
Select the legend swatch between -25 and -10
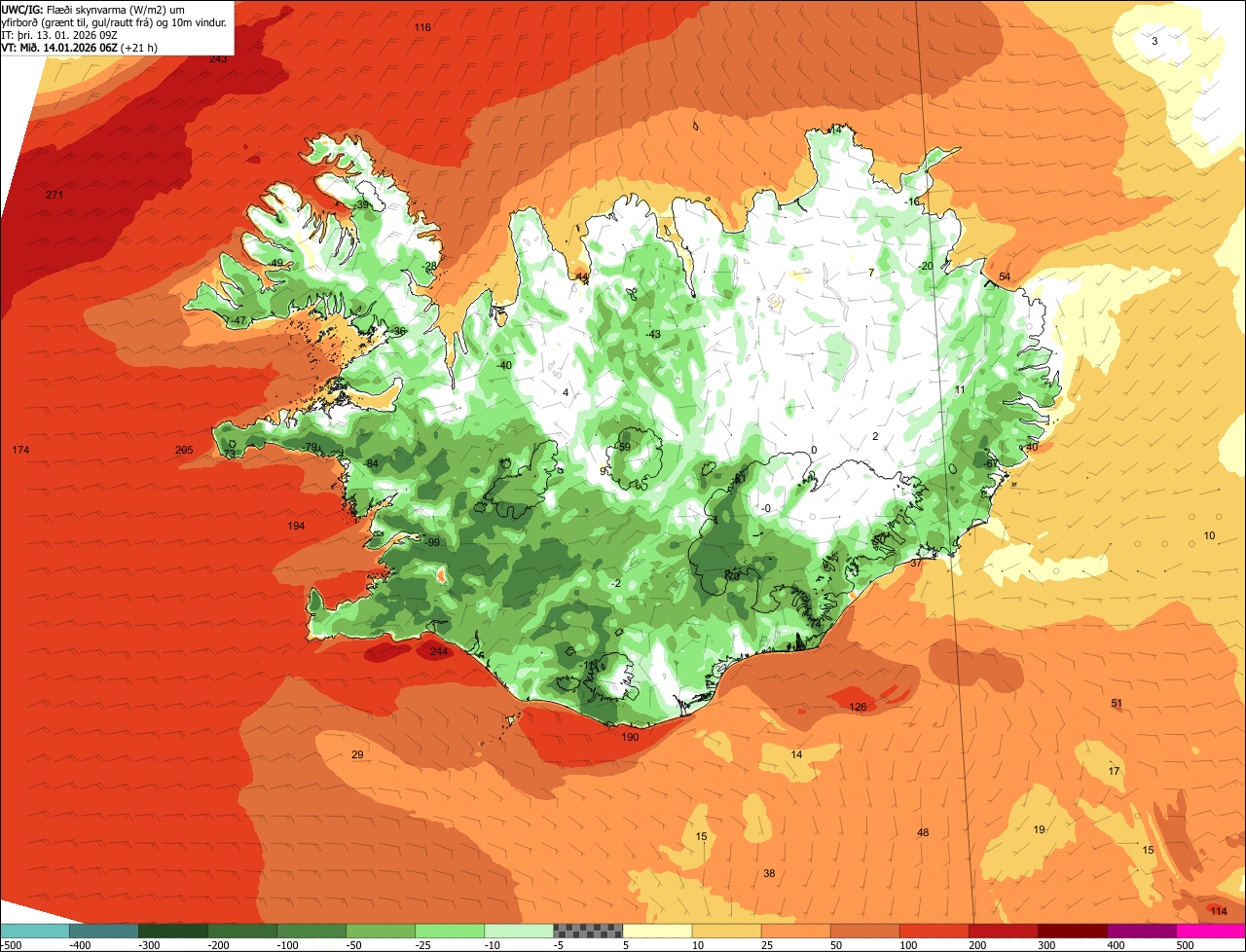pos(450,931)
